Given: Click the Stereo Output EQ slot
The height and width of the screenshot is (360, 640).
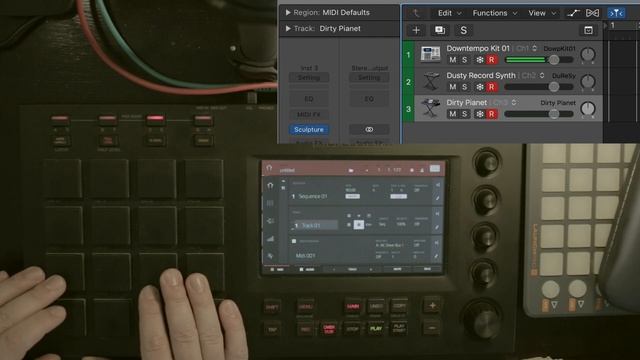Looking at the screenshot, I should (x=369, y=99).
